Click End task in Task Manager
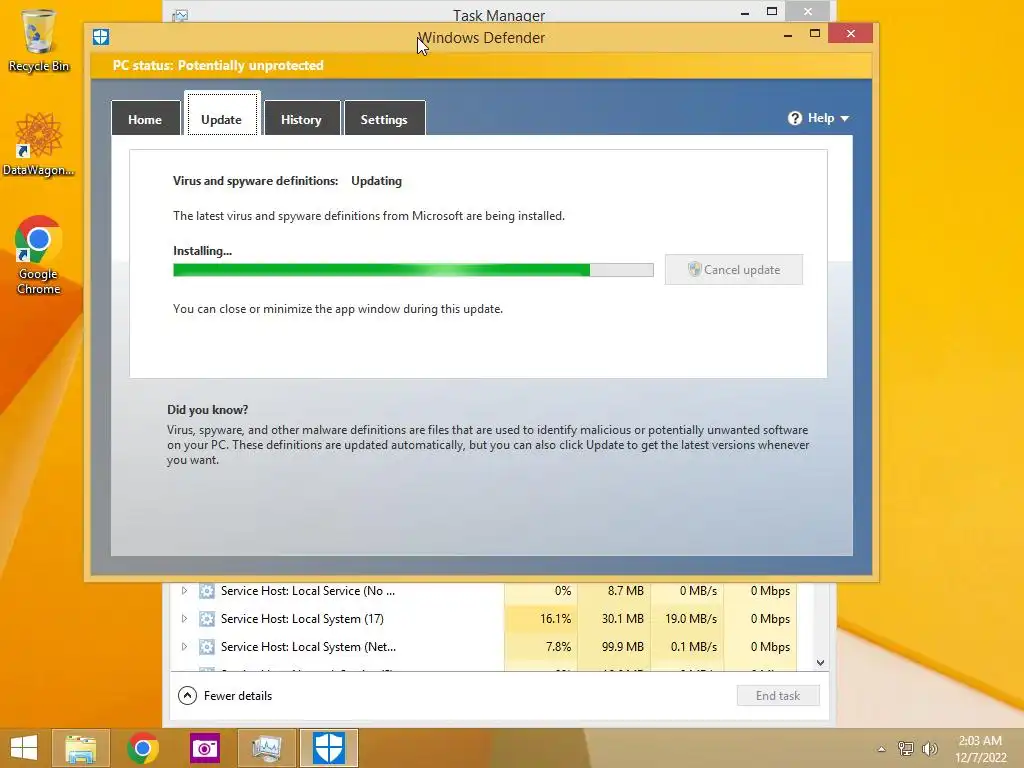 coord(778,696)
